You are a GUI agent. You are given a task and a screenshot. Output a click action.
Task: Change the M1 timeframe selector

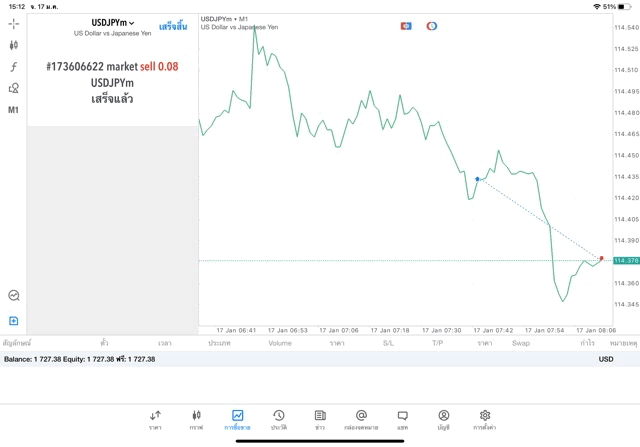[14, 110]
